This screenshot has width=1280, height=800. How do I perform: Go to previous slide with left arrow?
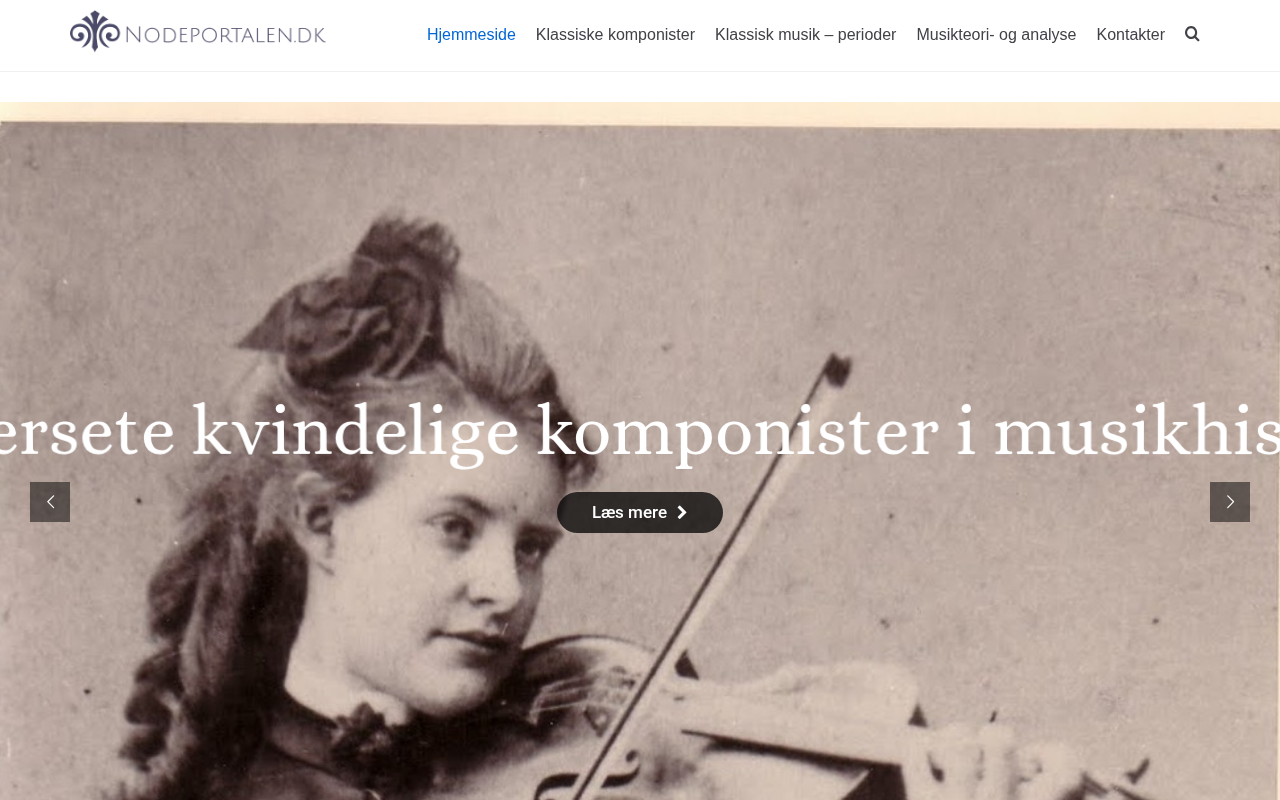pyautogui.click(x=50, y=502)
